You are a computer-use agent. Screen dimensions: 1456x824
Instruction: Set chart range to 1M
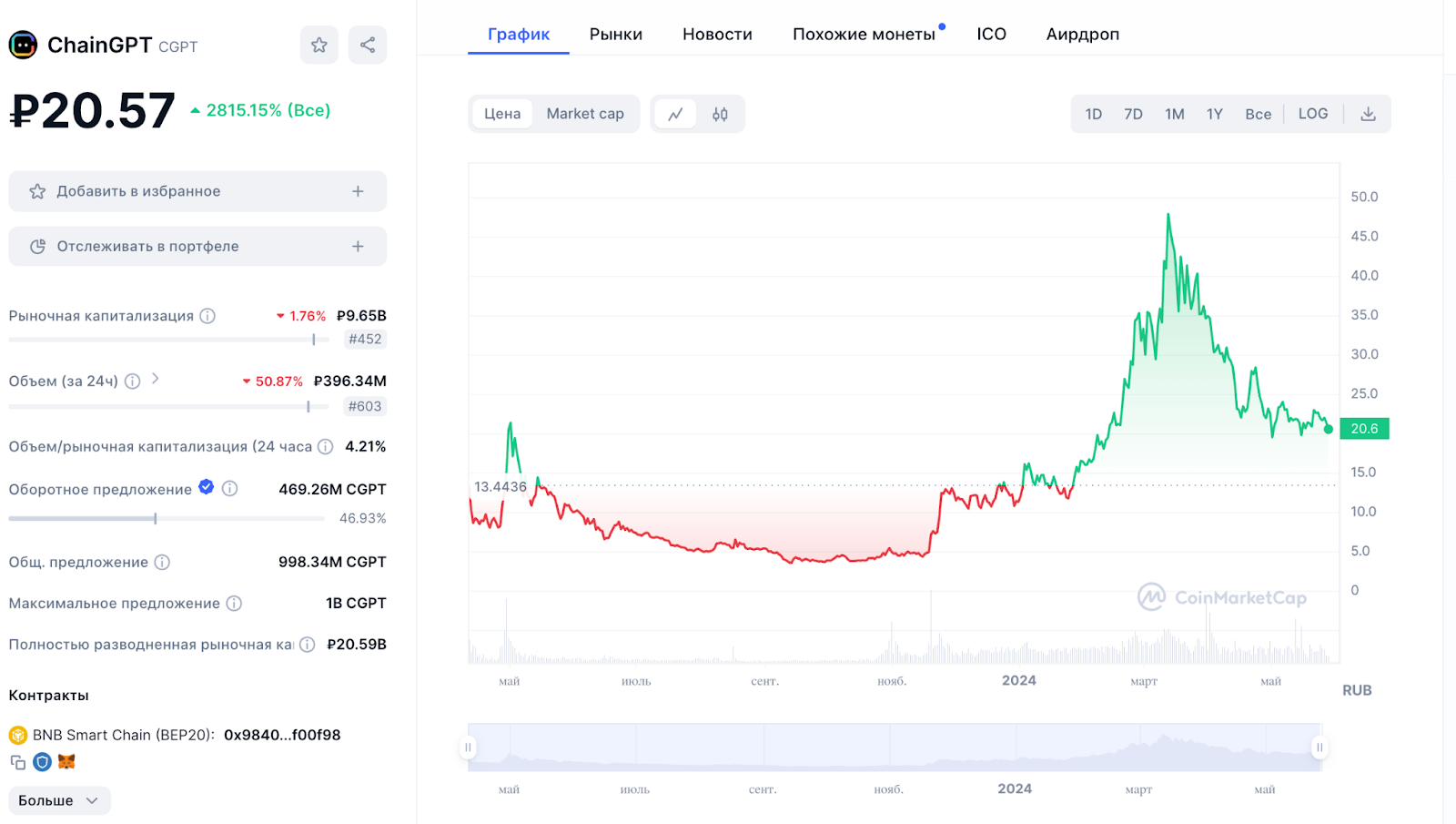click(x=1175, y=114)
